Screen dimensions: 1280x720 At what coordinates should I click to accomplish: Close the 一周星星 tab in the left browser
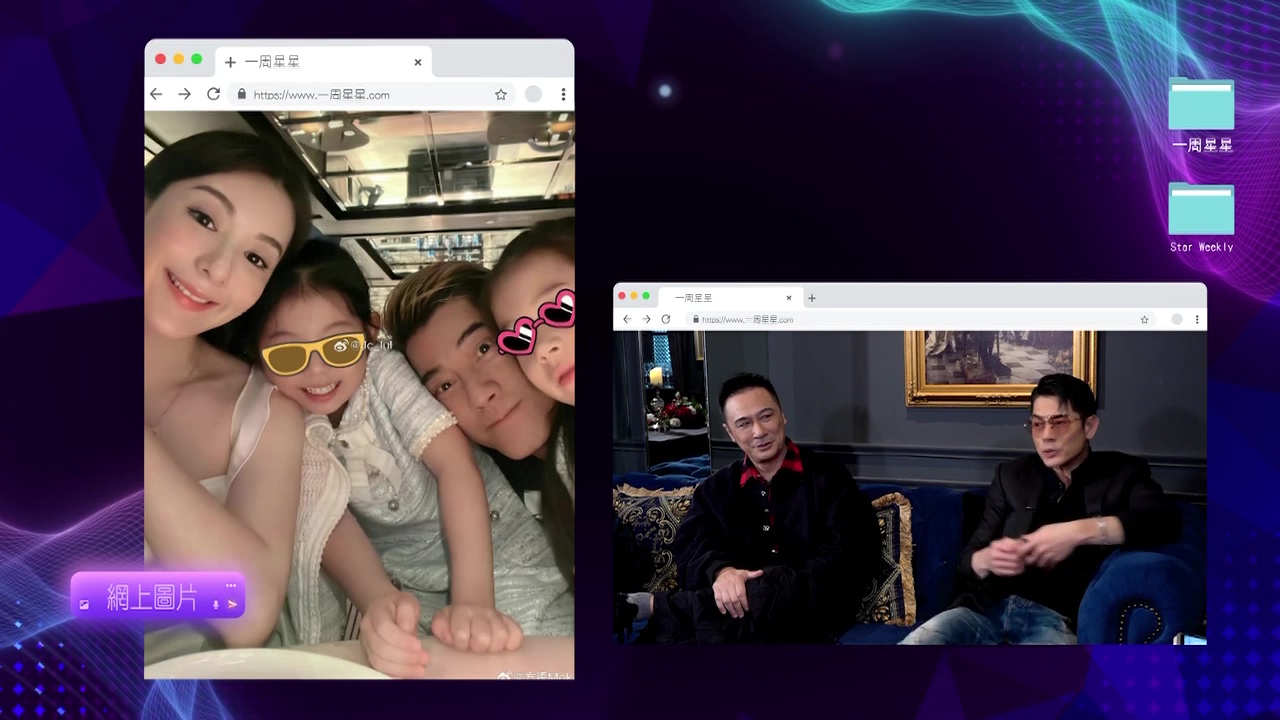click(418, 62)
